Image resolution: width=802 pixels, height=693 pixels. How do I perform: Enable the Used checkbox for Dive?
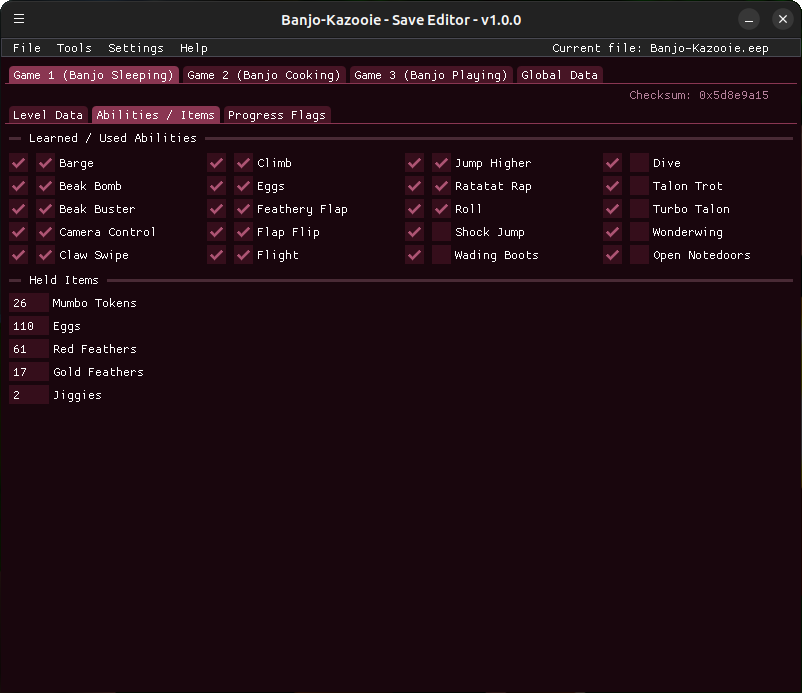[x=639, y=163]
